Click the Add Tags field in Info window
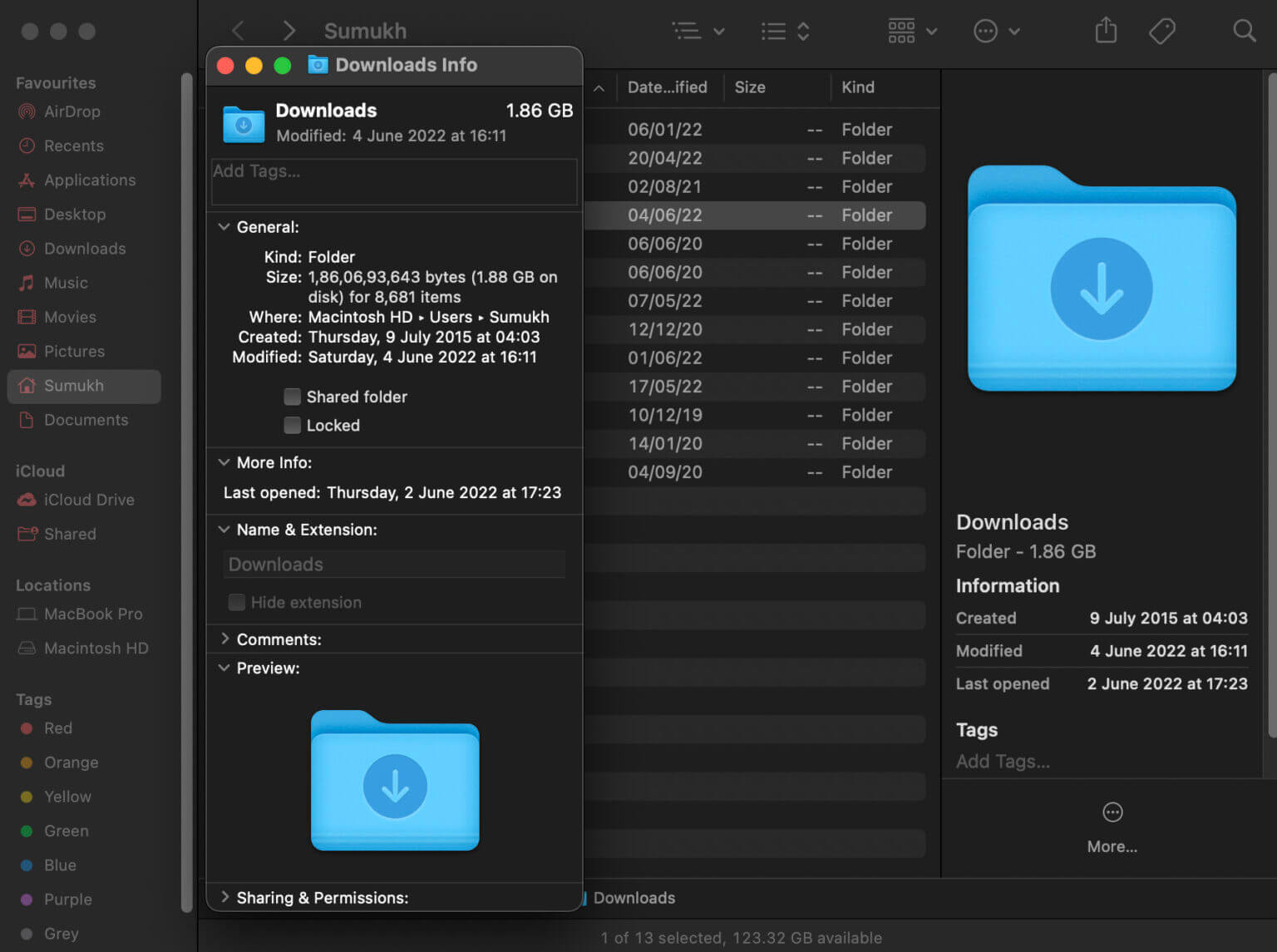1277x952 pixels. coord(394,181)
